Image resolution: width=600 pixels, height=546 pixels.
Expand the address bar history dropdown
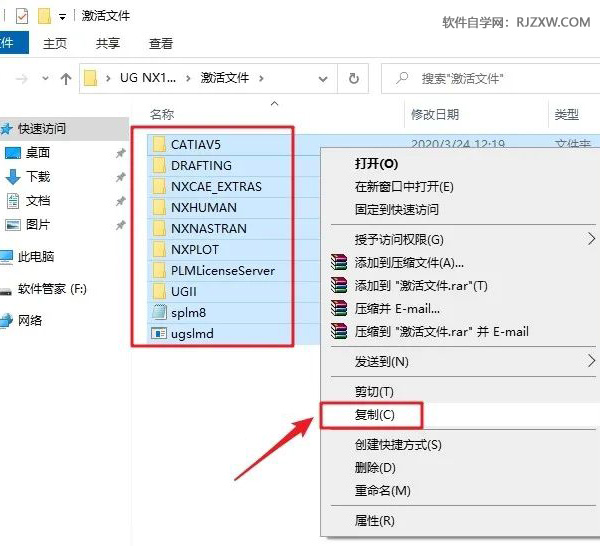323,79
